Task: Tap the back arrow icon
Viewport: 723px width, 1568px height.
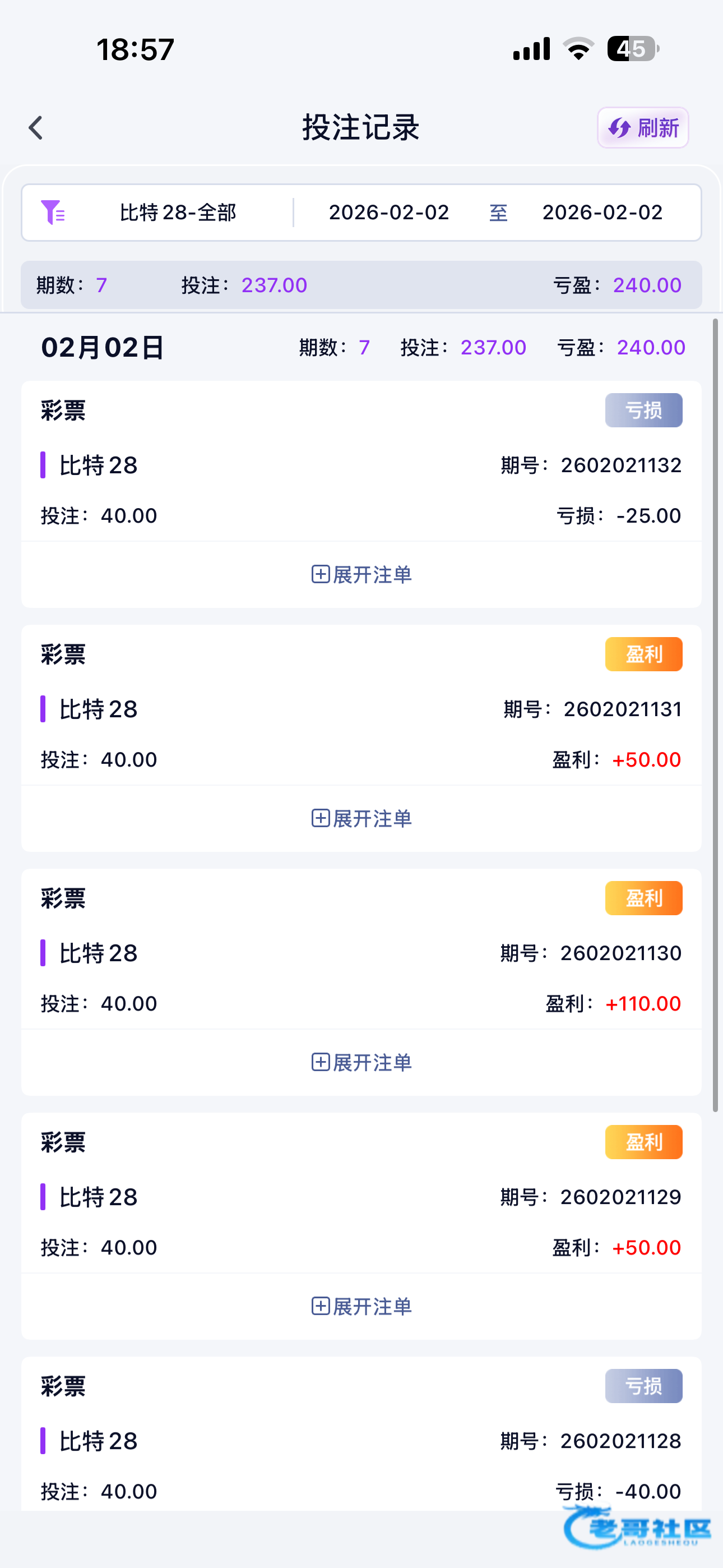Action: coord(36,128)
